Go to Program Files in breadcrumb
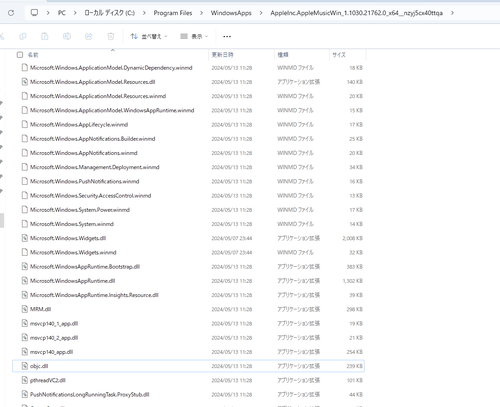The height and width of the screenshot is (407, 500). point(173,13)
